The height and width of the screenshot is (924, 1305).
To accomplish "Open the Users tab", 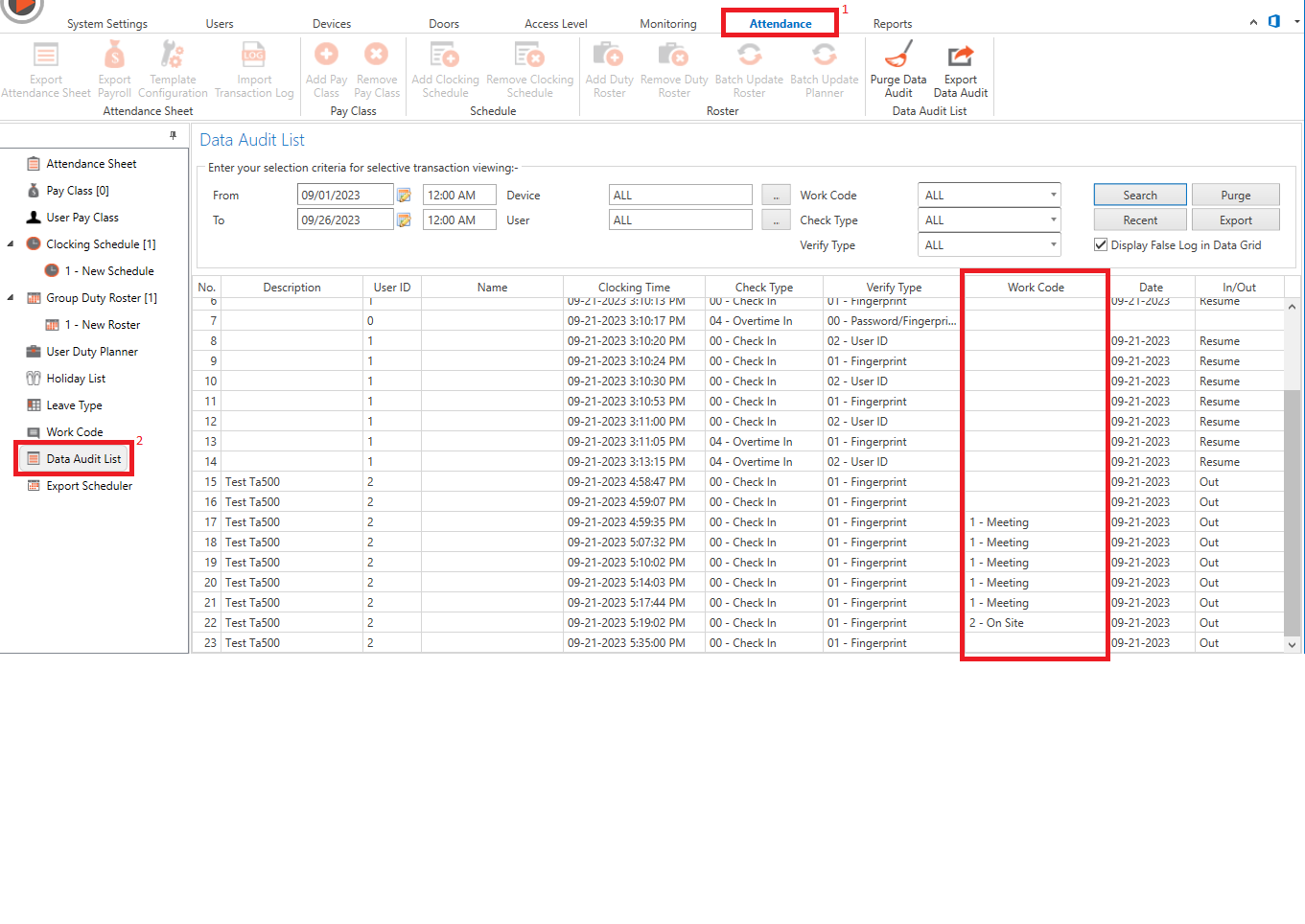I will (x=220, y=24).
